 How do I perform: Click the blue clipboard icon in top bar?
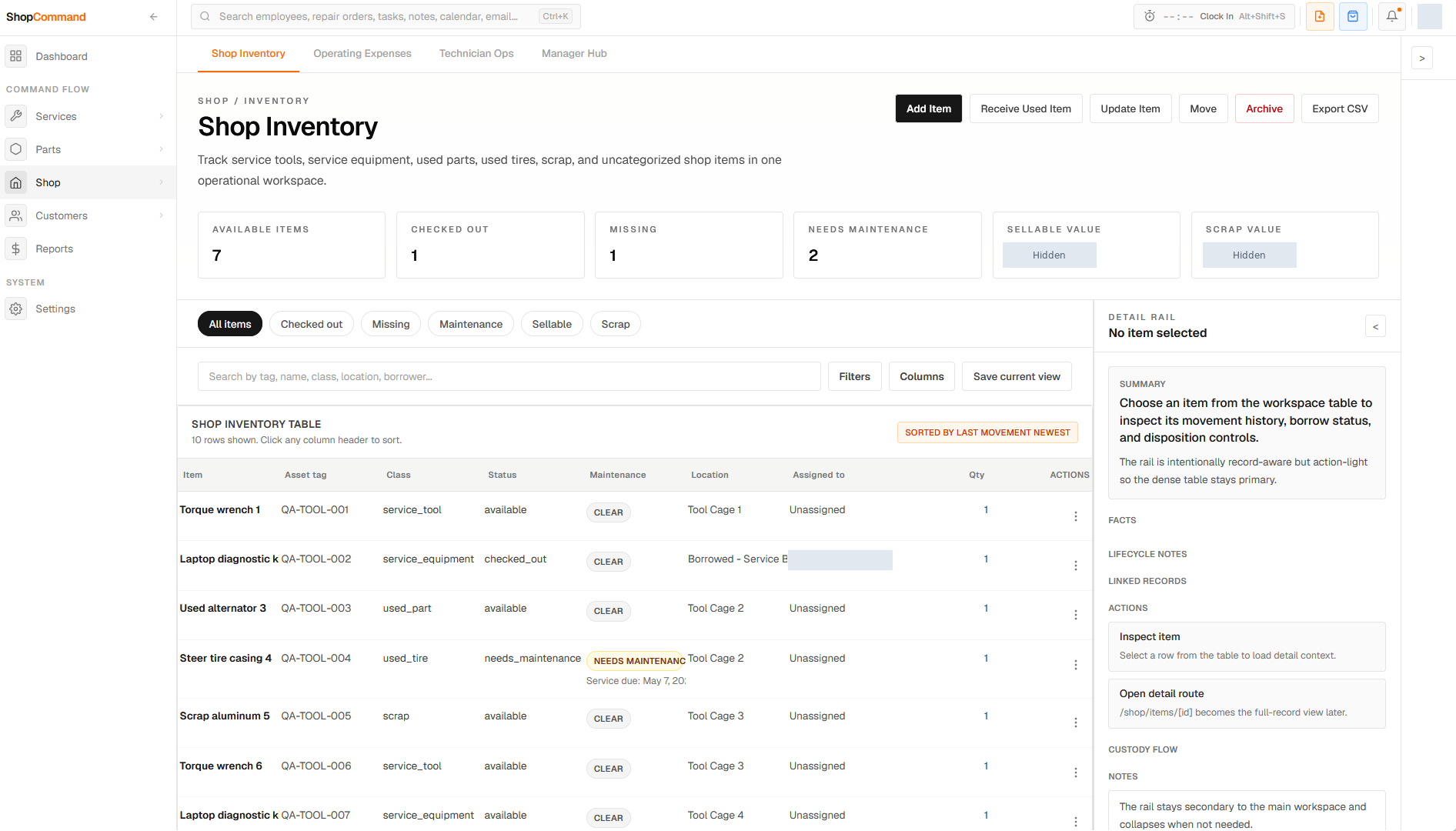1353,16
